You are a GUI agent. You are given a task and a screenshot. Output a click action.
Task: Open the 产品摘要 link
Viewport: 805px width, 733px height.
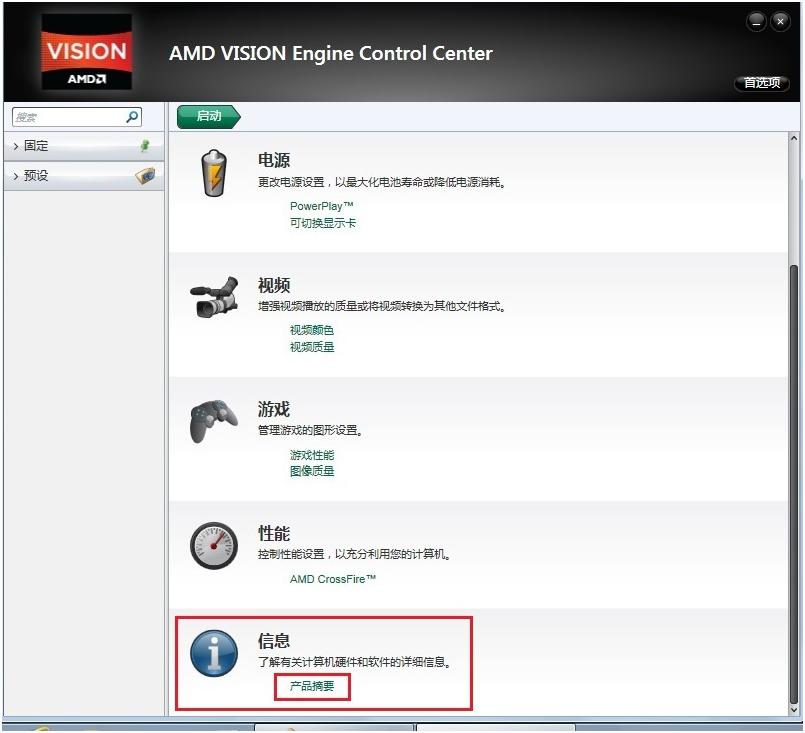pos(313,687)
